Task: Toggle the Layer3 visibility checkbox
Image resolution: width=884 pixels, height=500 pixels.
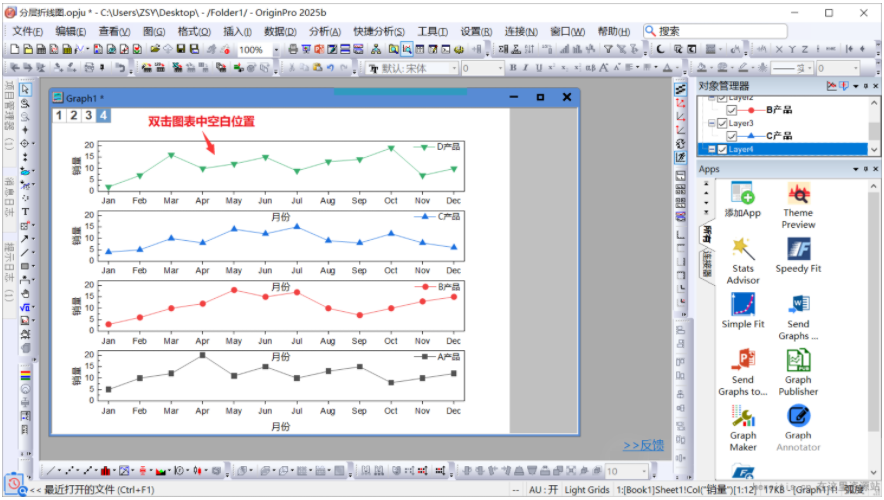Action: (x=722, y=123)
